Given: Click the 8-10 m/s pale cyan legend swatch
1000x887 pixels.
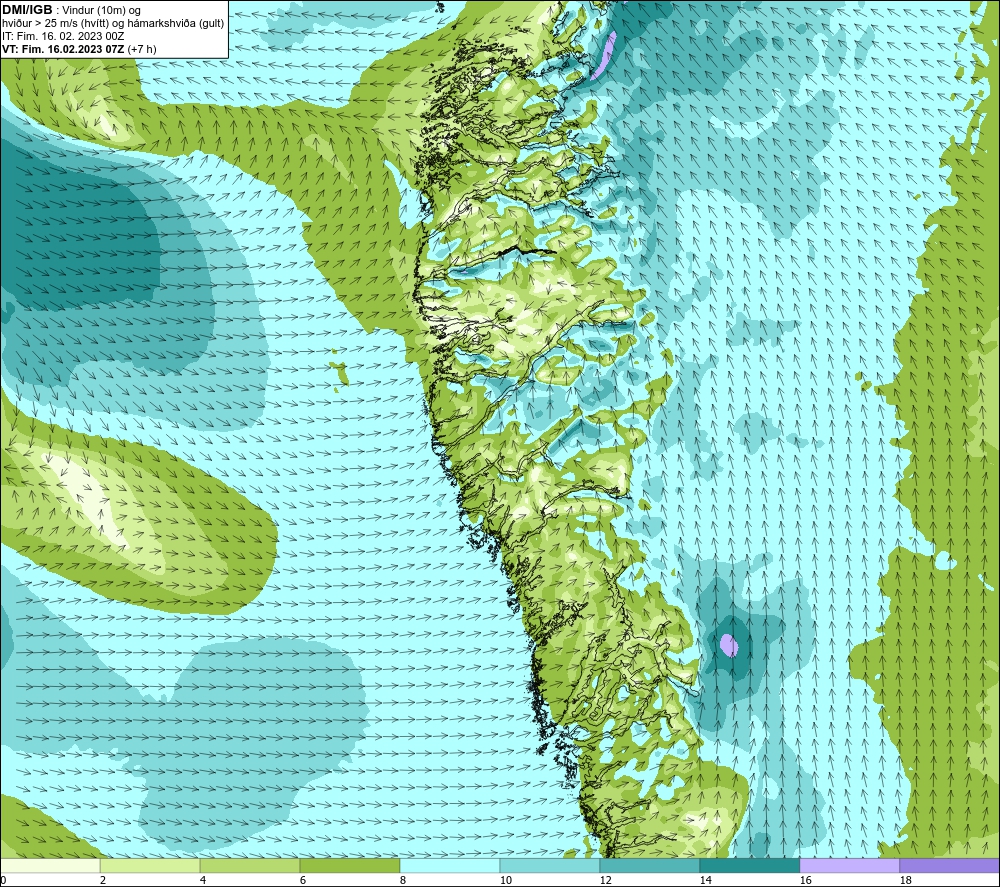Looking at the screenshot, I should tap(450, 865).
